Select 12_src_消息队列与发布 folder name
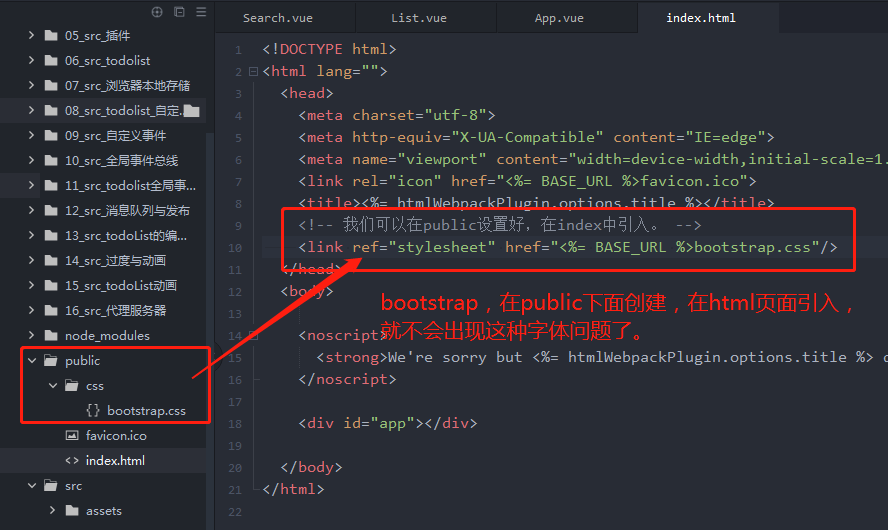The height and width of the screenshot is (530, 888). click(127, 211)
